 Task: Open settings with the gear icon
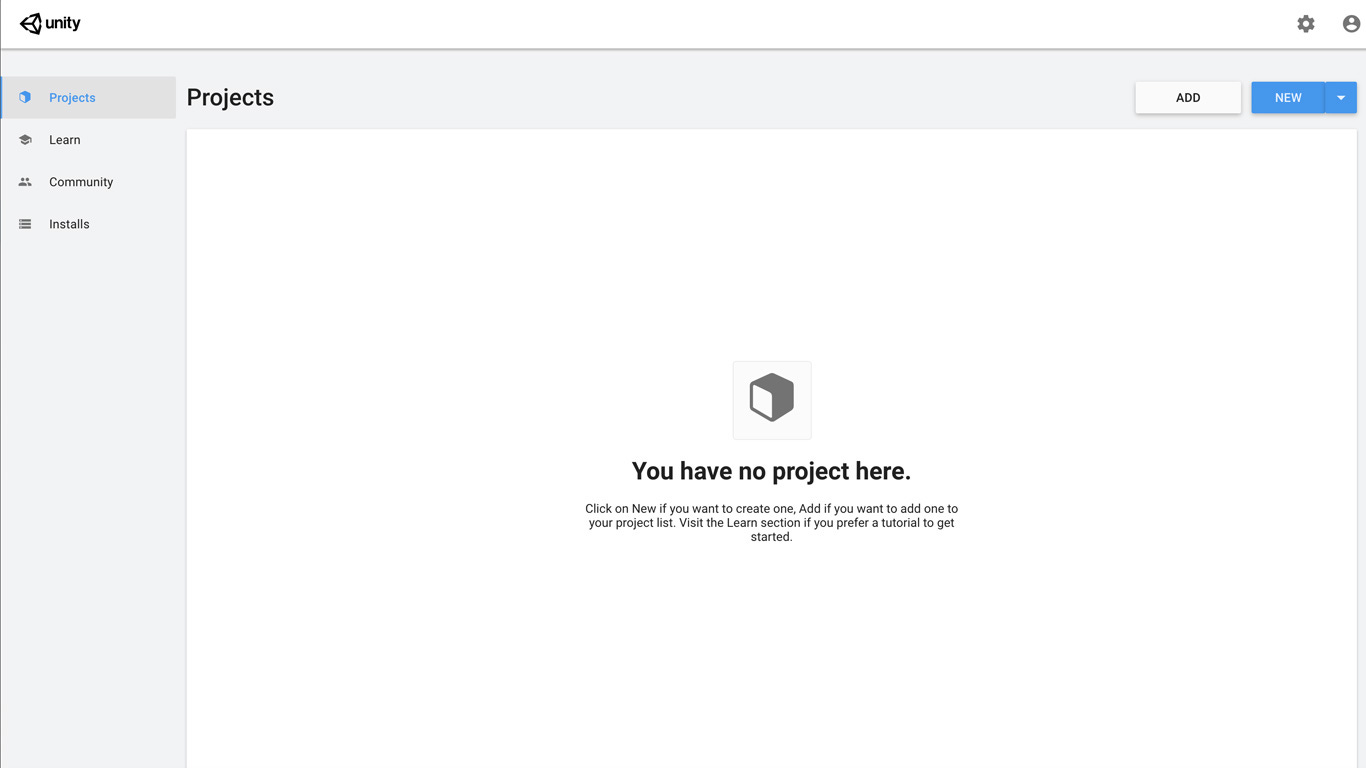1306,24
